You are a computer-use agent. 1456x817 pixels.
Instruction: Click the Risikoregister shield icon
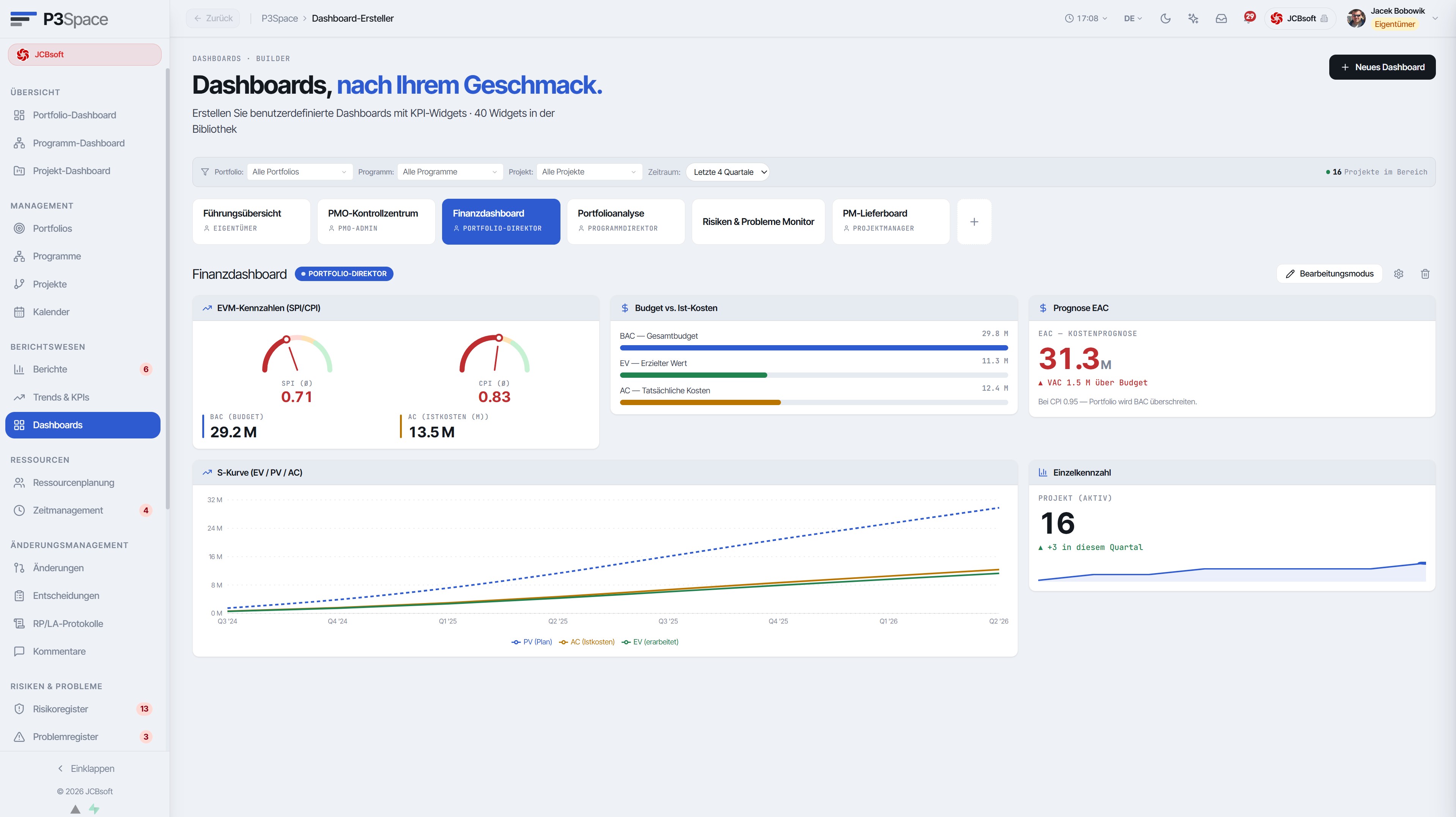coord(19,709)
